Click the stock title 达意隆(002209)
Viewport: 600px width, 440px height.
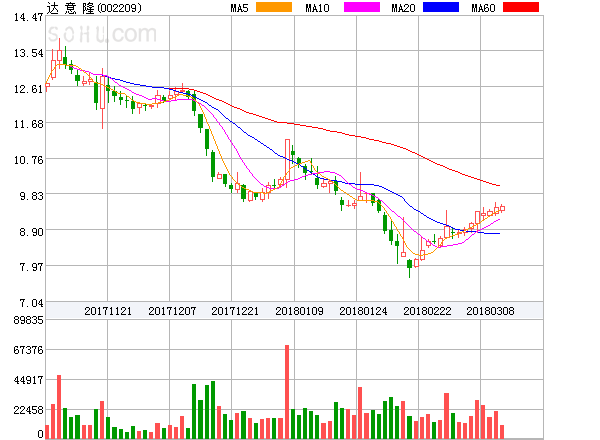pos(94,8)
